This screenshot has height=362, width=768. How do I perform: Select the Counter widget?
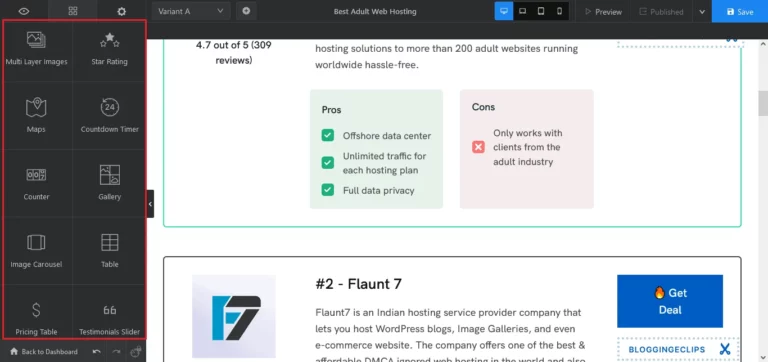[36, 183]
